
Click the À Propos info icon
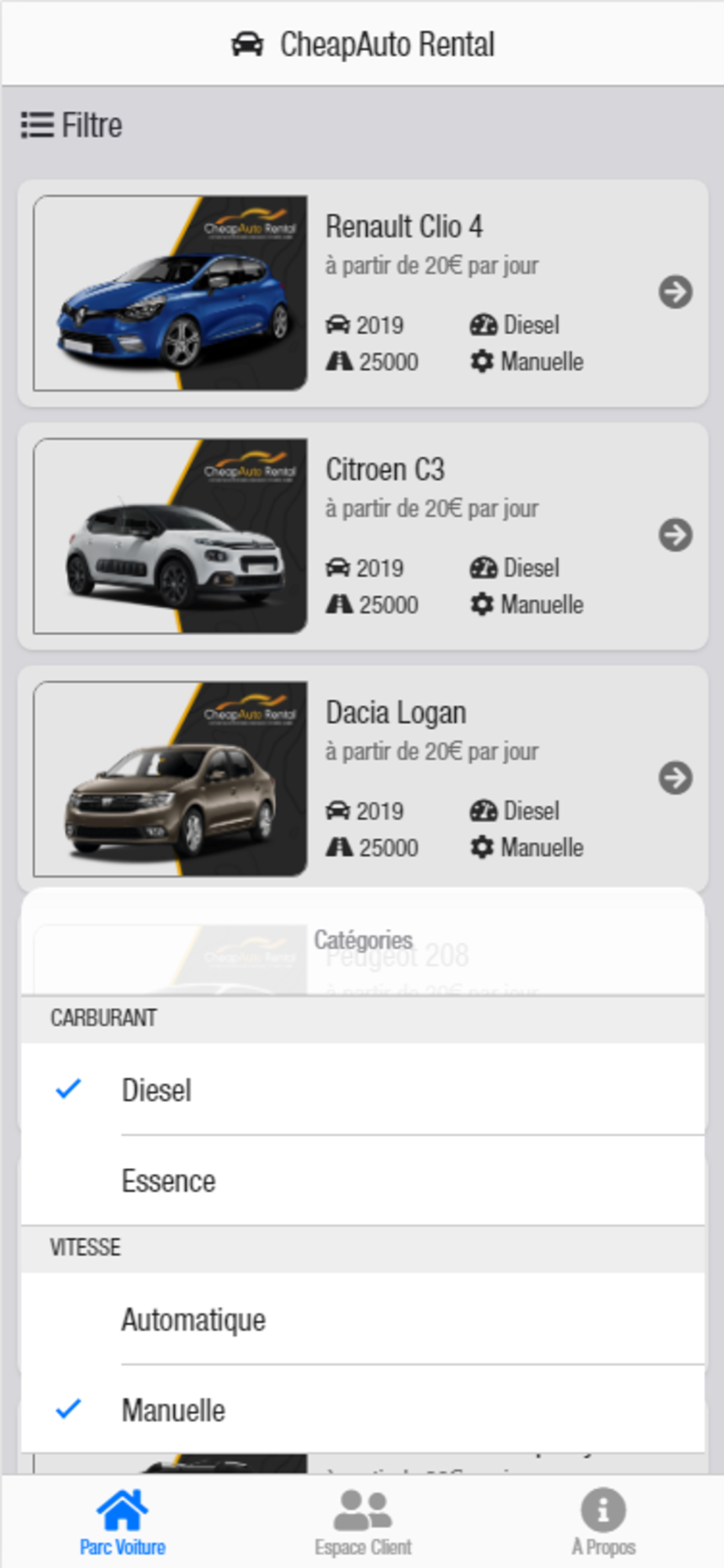(x=603, y=1510)
